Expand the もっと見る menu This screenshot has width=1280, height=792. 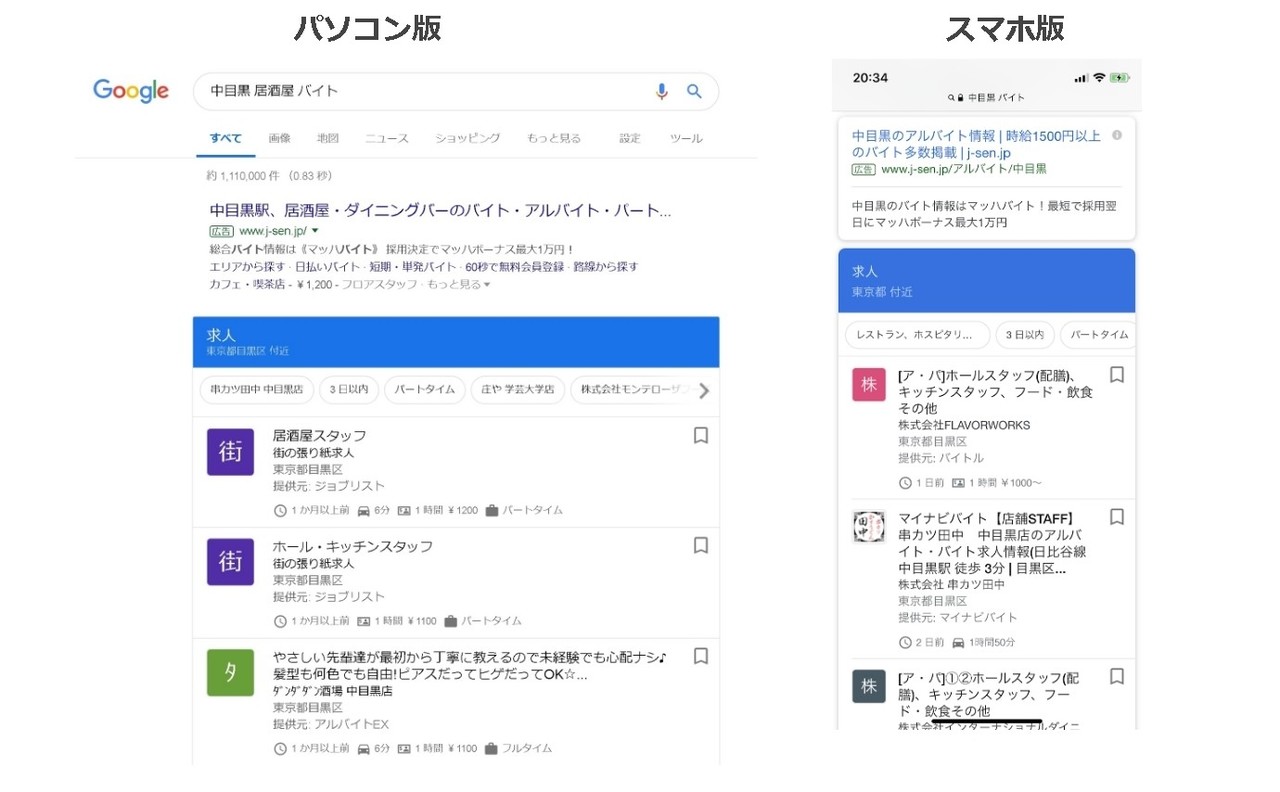coord(554,138)
